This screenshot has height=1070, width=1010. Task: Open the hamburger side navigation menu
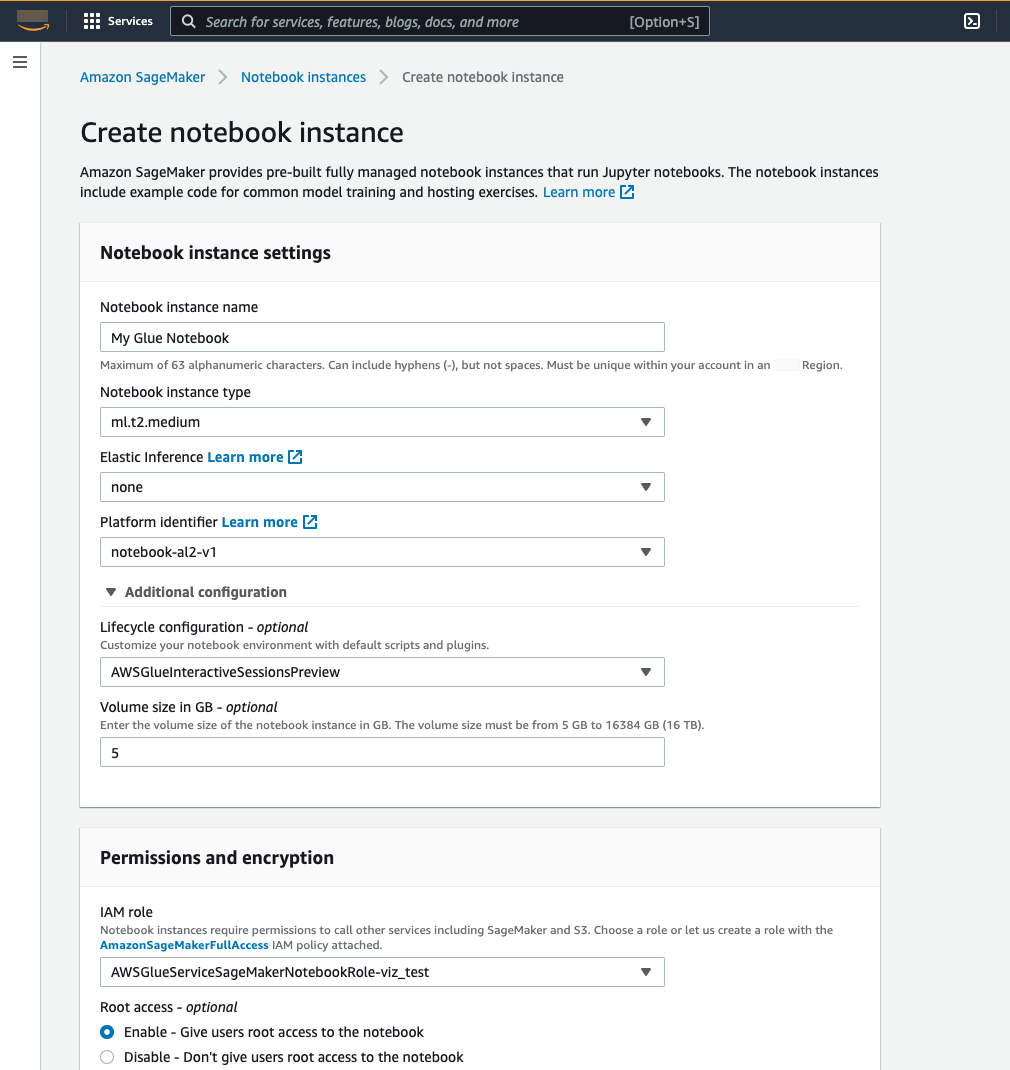20,62
